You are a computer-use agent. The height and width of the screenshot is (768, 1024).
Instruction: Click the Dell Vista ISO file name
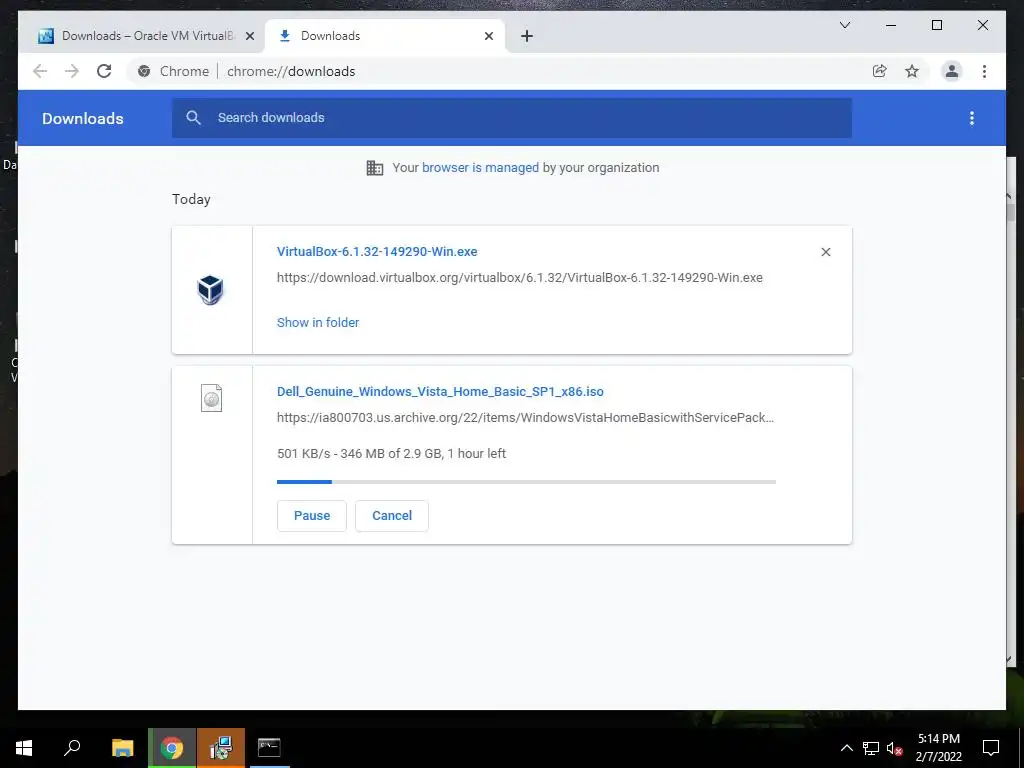point(440,392)
